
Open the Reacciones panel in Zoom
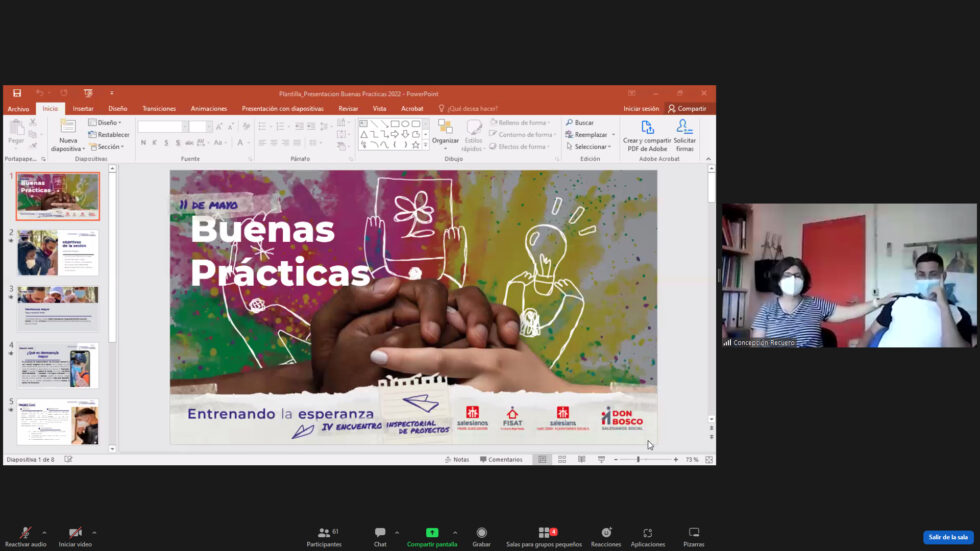[606, 533]
